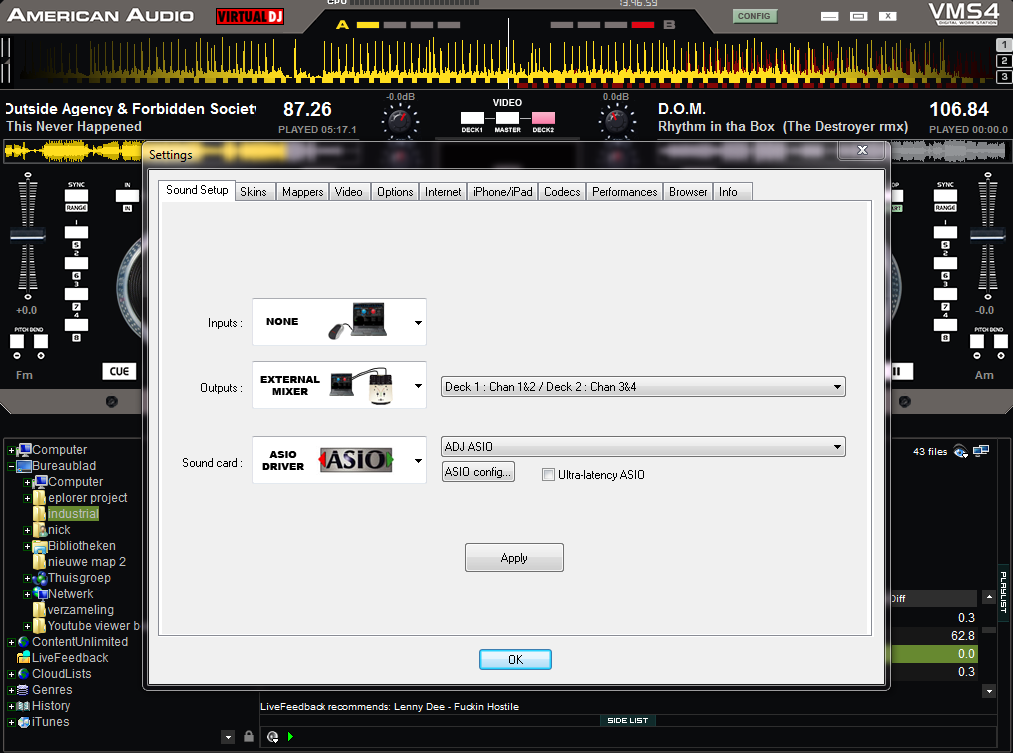The image size is (1013, 753).
Task: Click the ASIO config... button
Action: coord(478,471)
